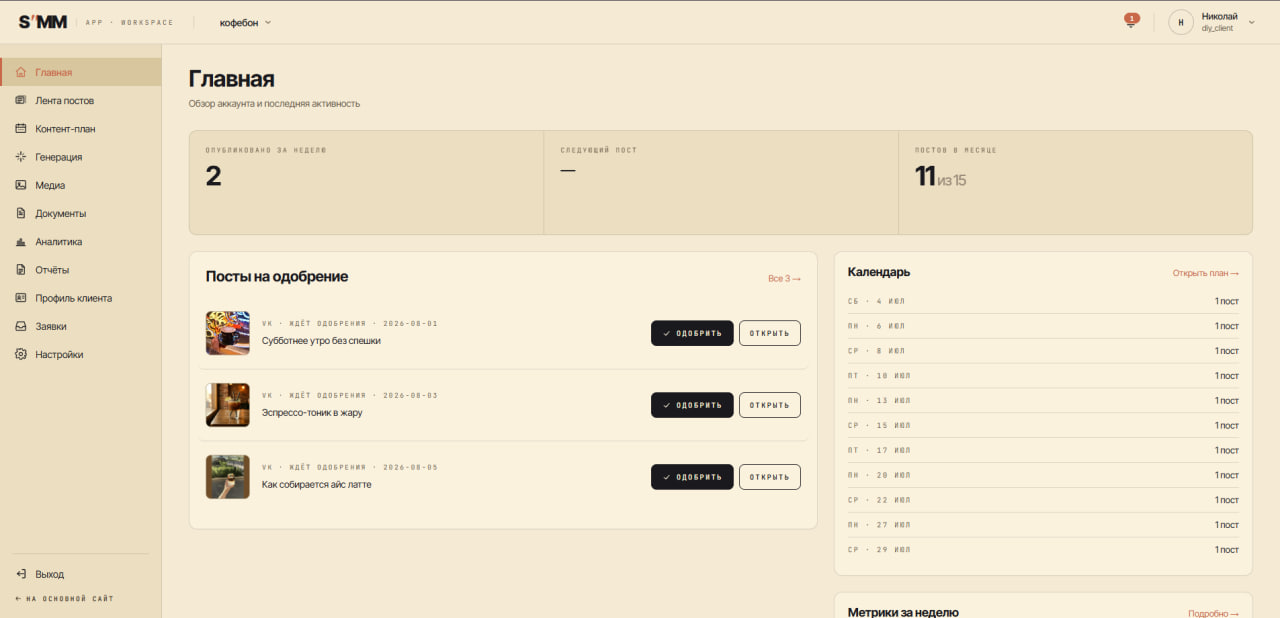Expand the Николай account menu chevron
Screen dimensions: 1280x618
tap(1252, 22)
